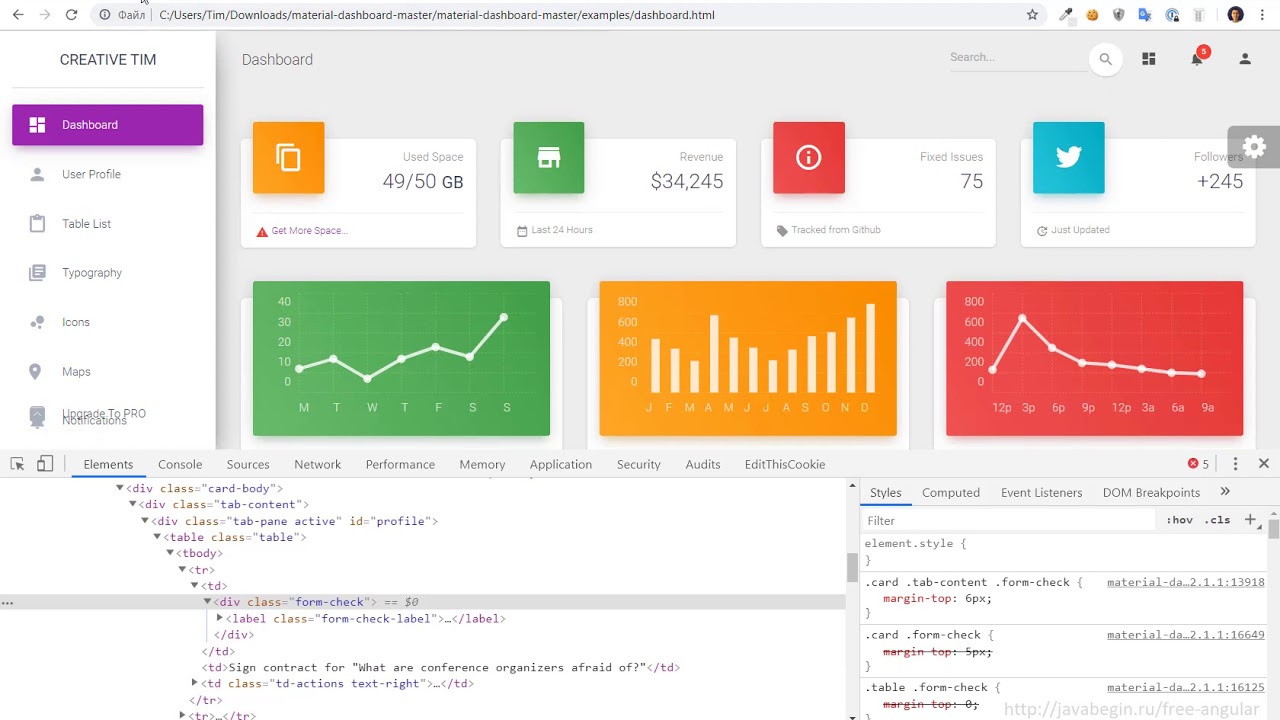
Task: Click the green weekly line chart
Action: (401, 358)
